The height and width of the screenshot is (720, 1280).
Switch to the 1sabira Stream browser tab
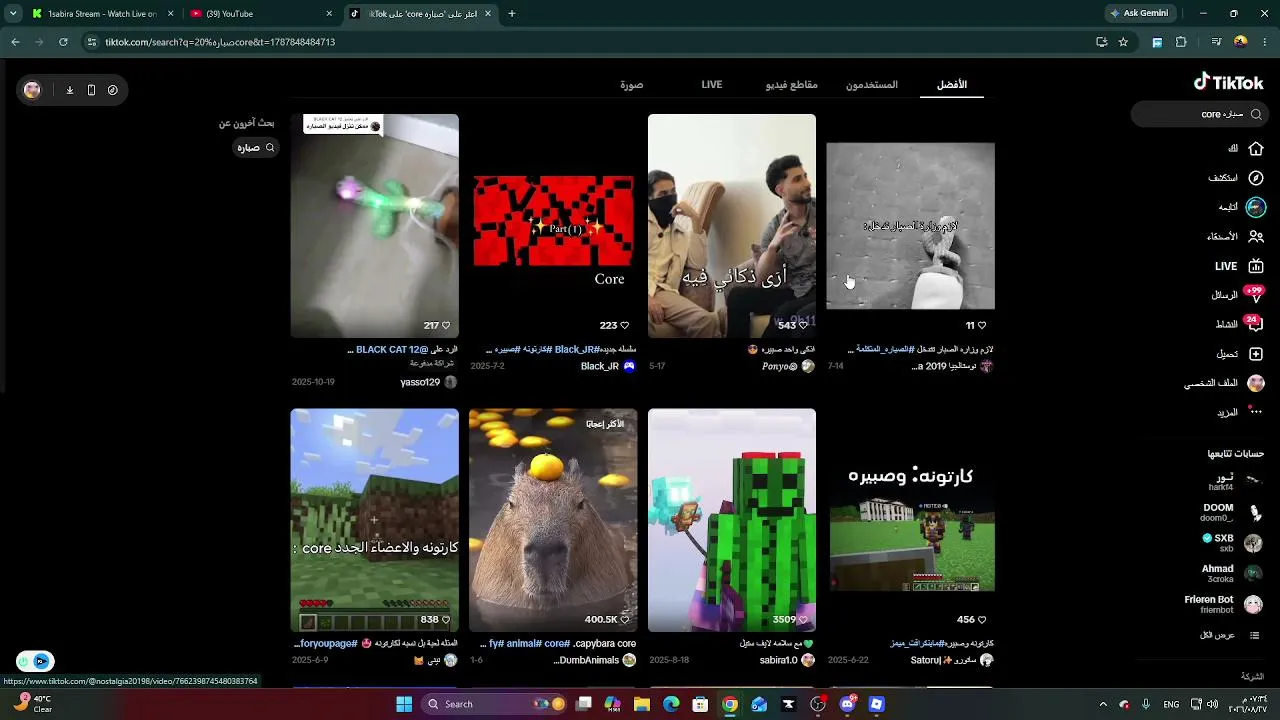click(x=103, y=14)
